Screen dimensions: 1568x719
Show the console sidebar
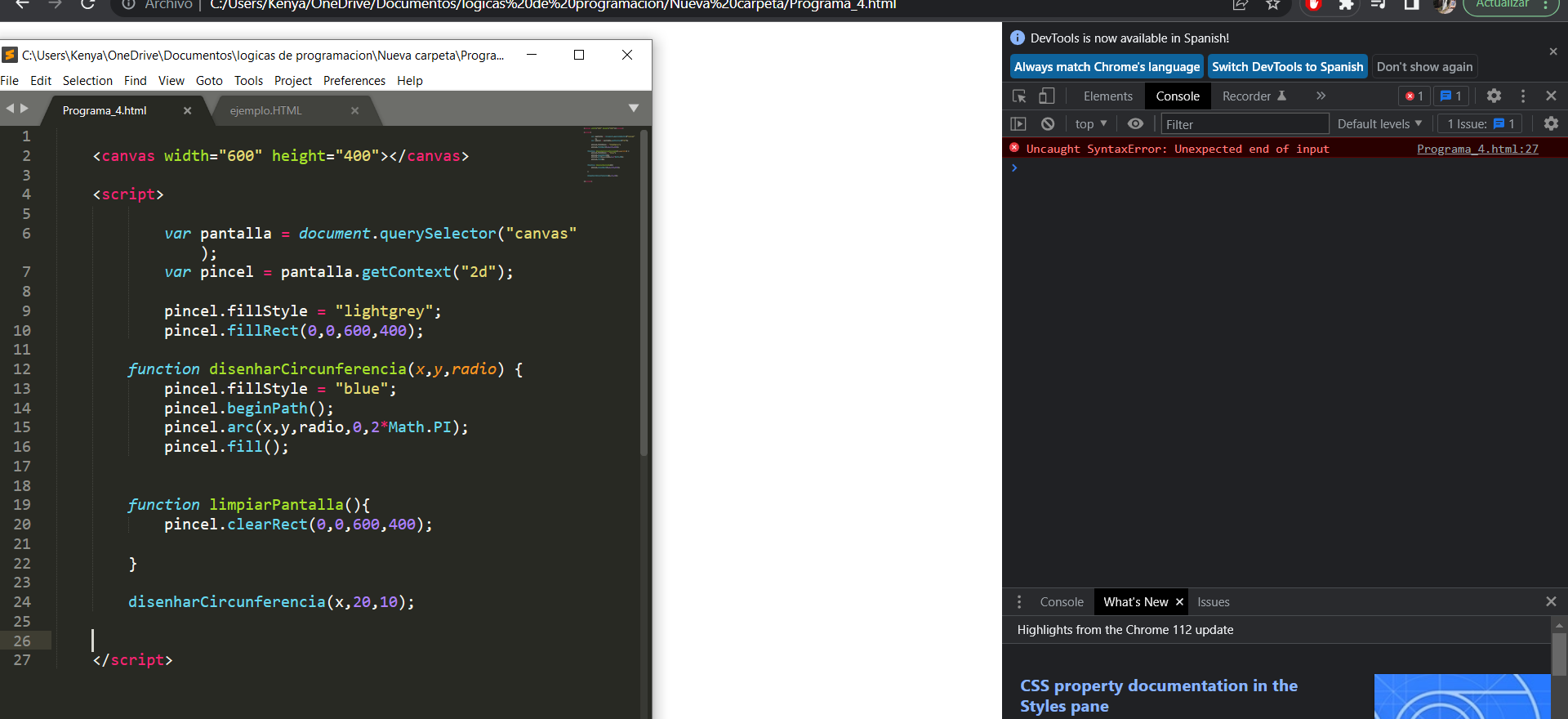(1018, 123)
